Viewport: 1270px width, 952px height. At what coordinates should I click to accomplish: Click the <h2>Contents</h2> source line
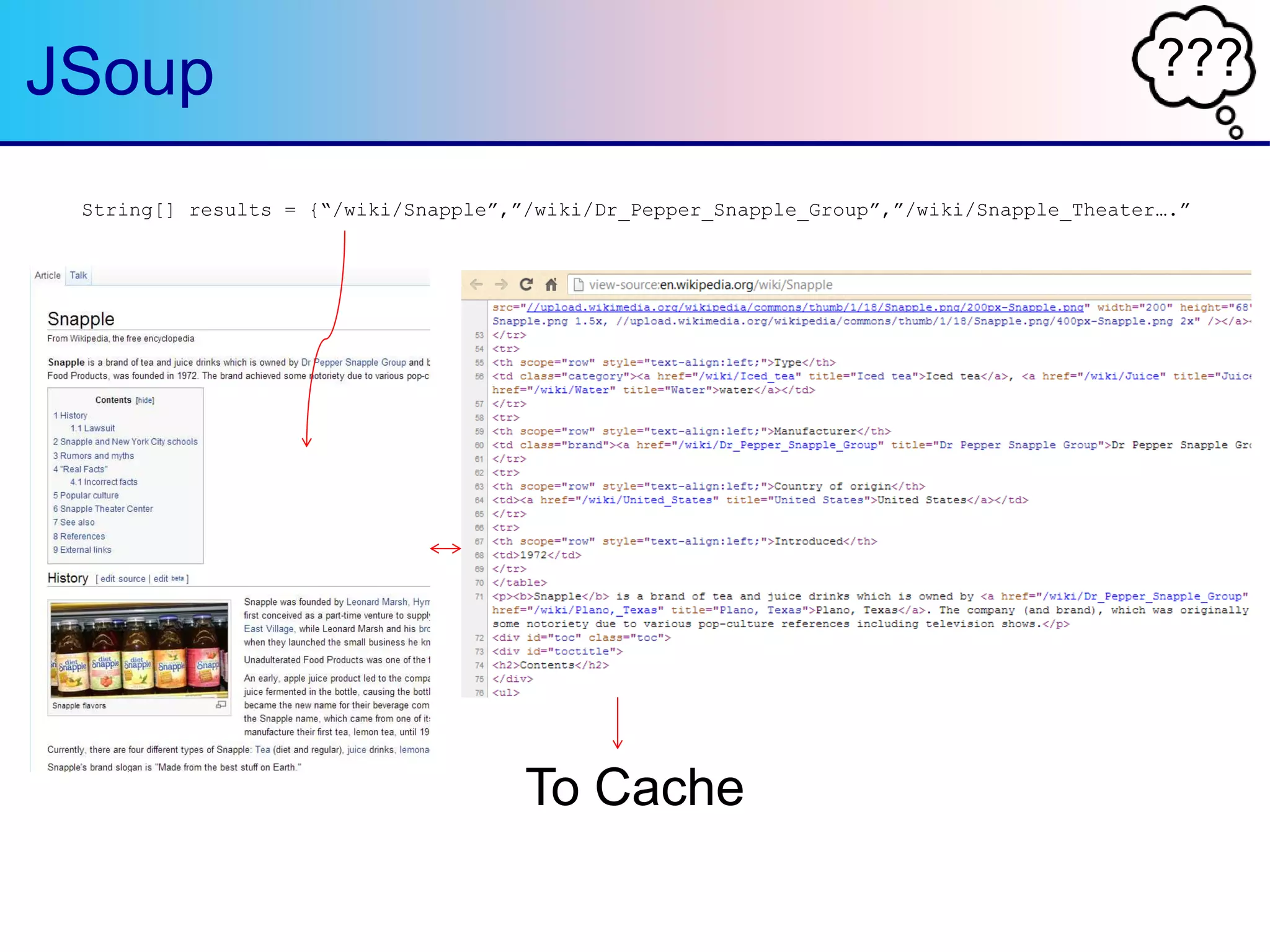pos(551,665)
